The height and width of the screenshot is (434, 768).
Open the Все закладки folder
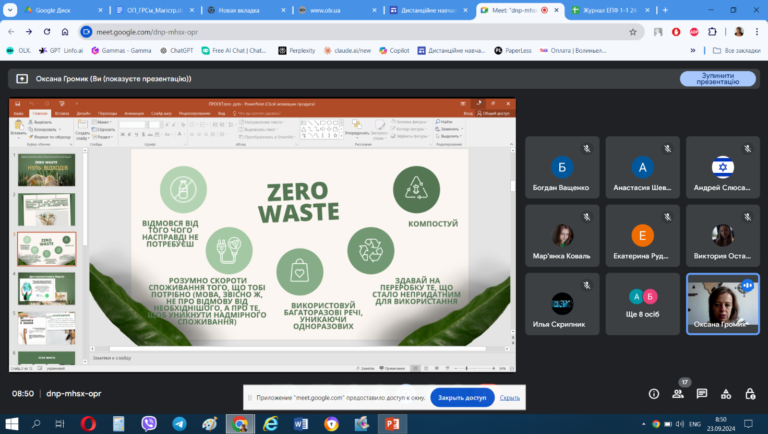click(737, 50)
